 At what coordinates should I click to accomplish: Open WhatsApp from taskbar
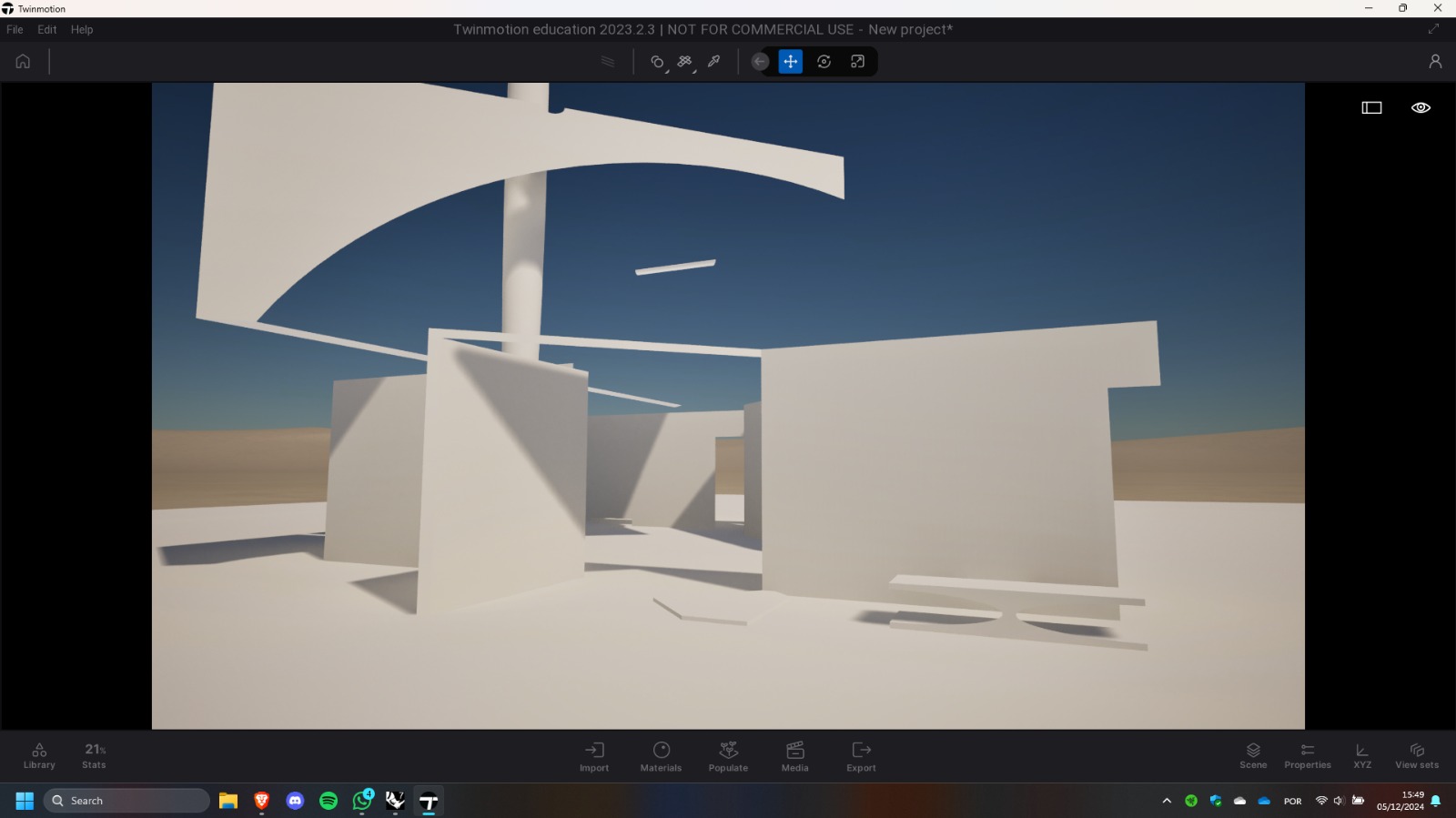tap(362, 801)
